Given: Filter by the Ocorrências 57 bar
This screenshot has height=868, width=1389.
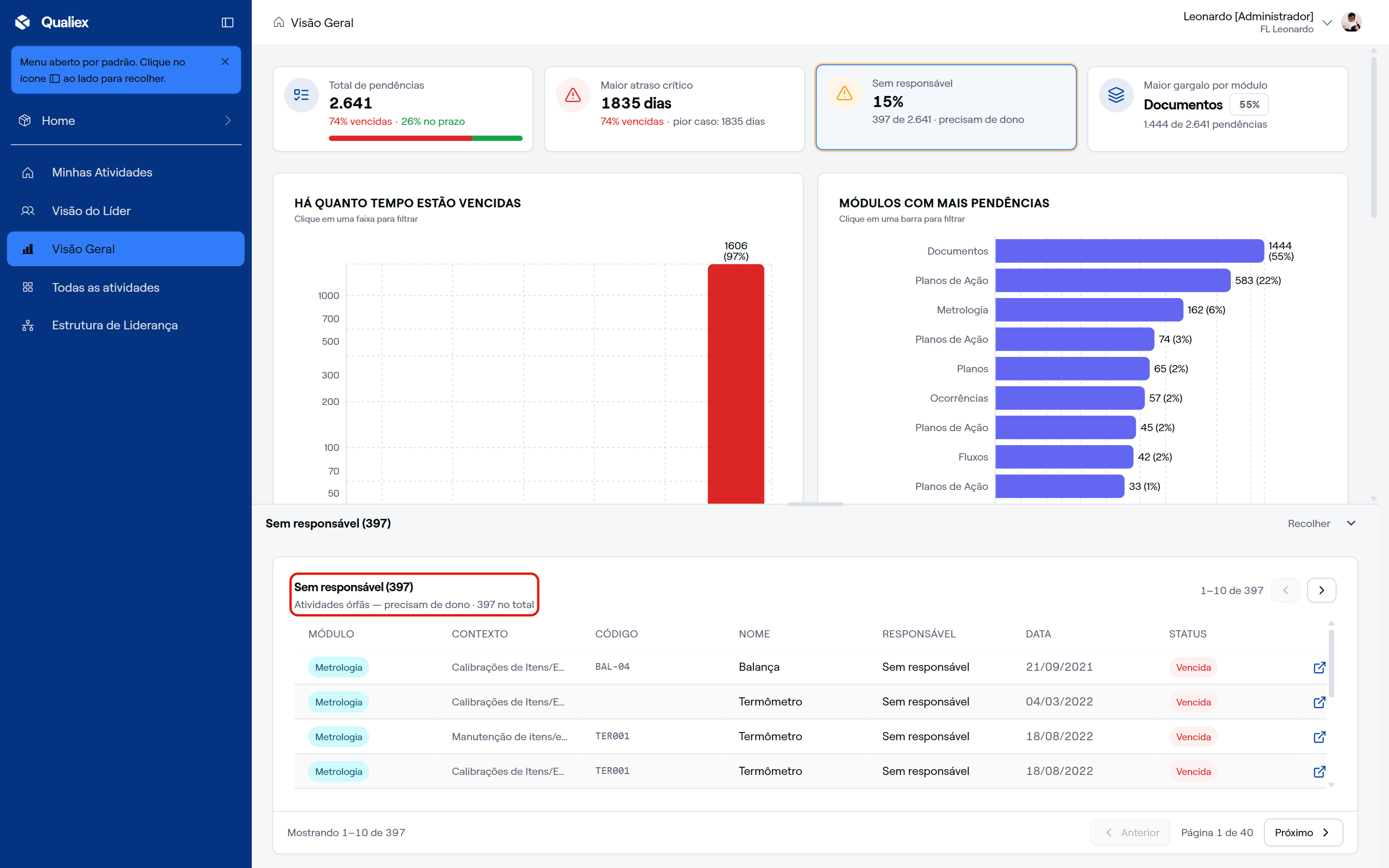Looking at the screenshot, I should (1070, 398).
